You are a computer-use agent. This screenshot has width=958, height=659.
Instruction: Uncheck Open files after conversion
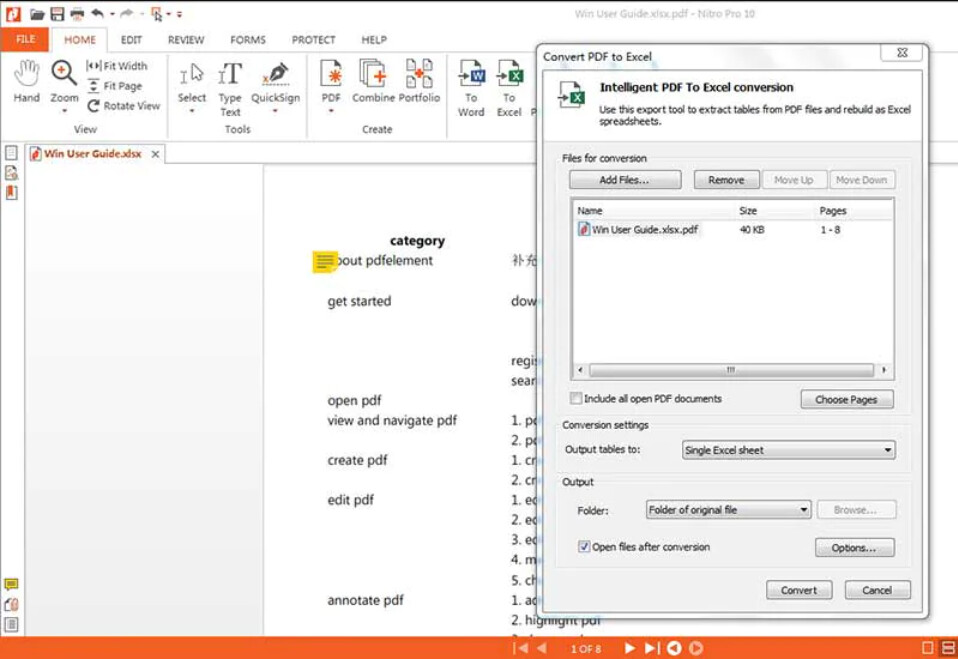(584, 547)
